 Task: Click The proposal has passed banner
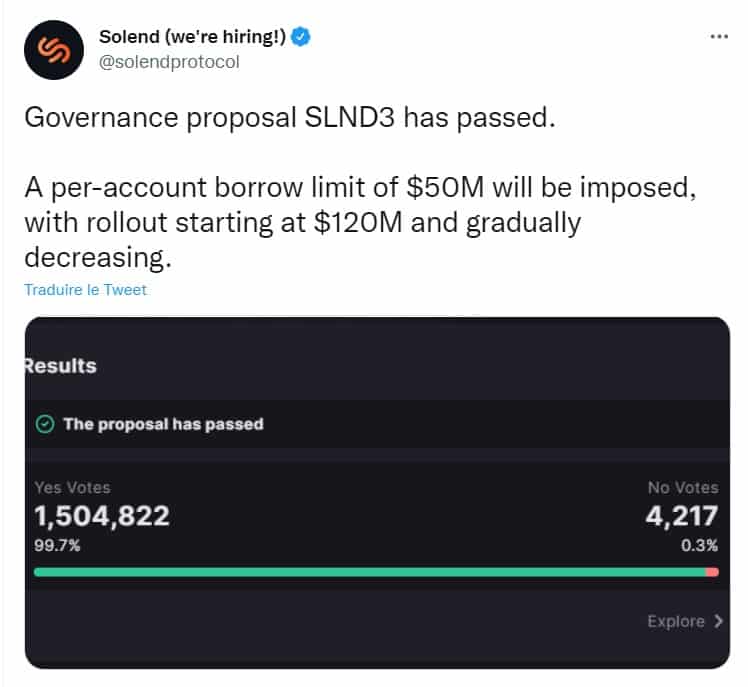pos(377,424)
